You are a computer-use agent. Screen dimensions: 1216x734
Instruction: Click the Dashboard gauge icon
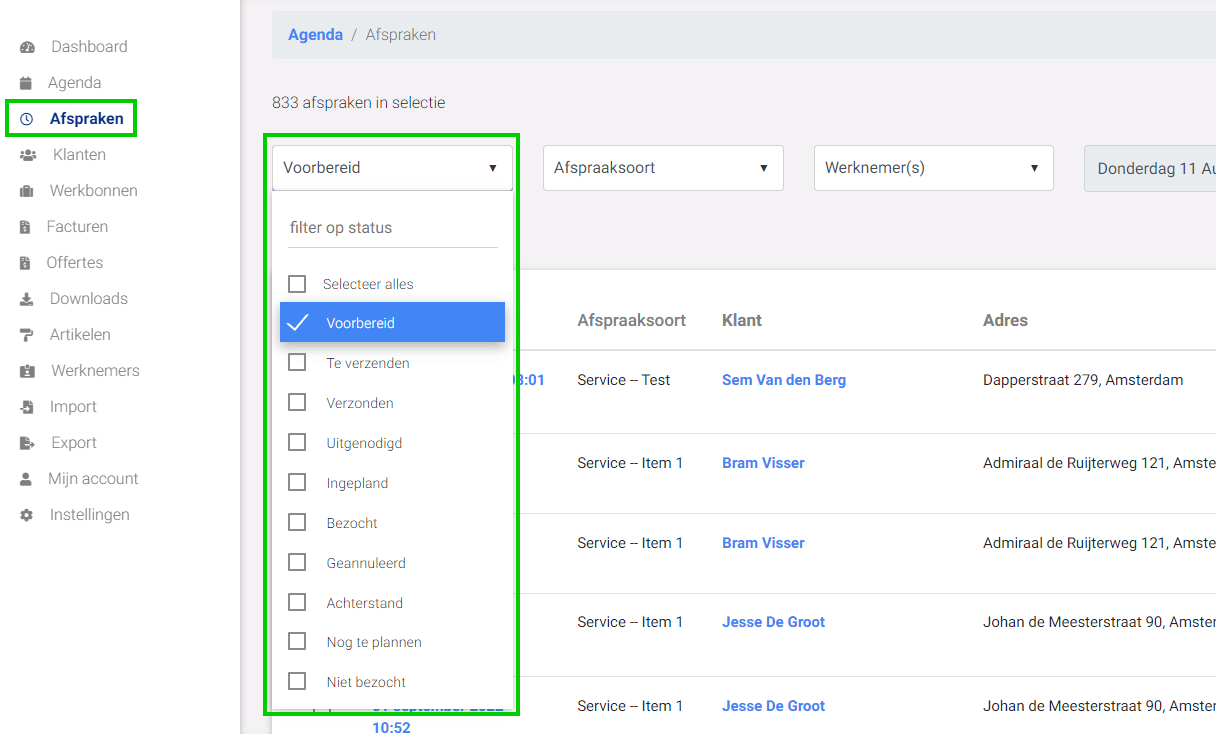coord(27,47)
